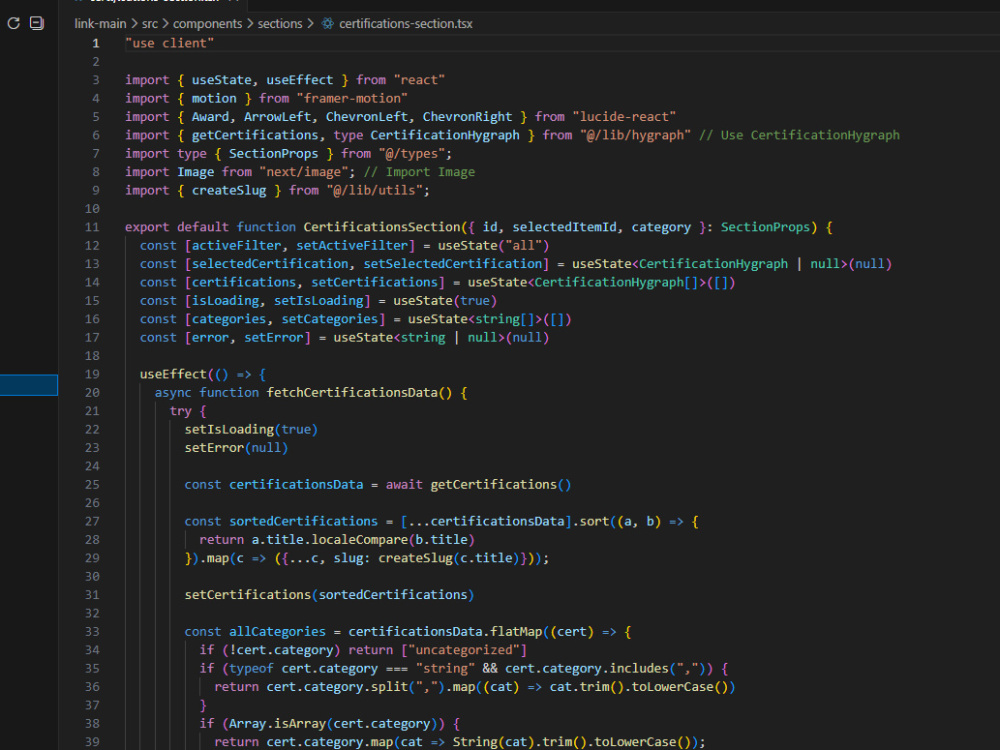Click the await keyword on line 25
This screenshot has width=1000, height=750.
coord(404,485)
